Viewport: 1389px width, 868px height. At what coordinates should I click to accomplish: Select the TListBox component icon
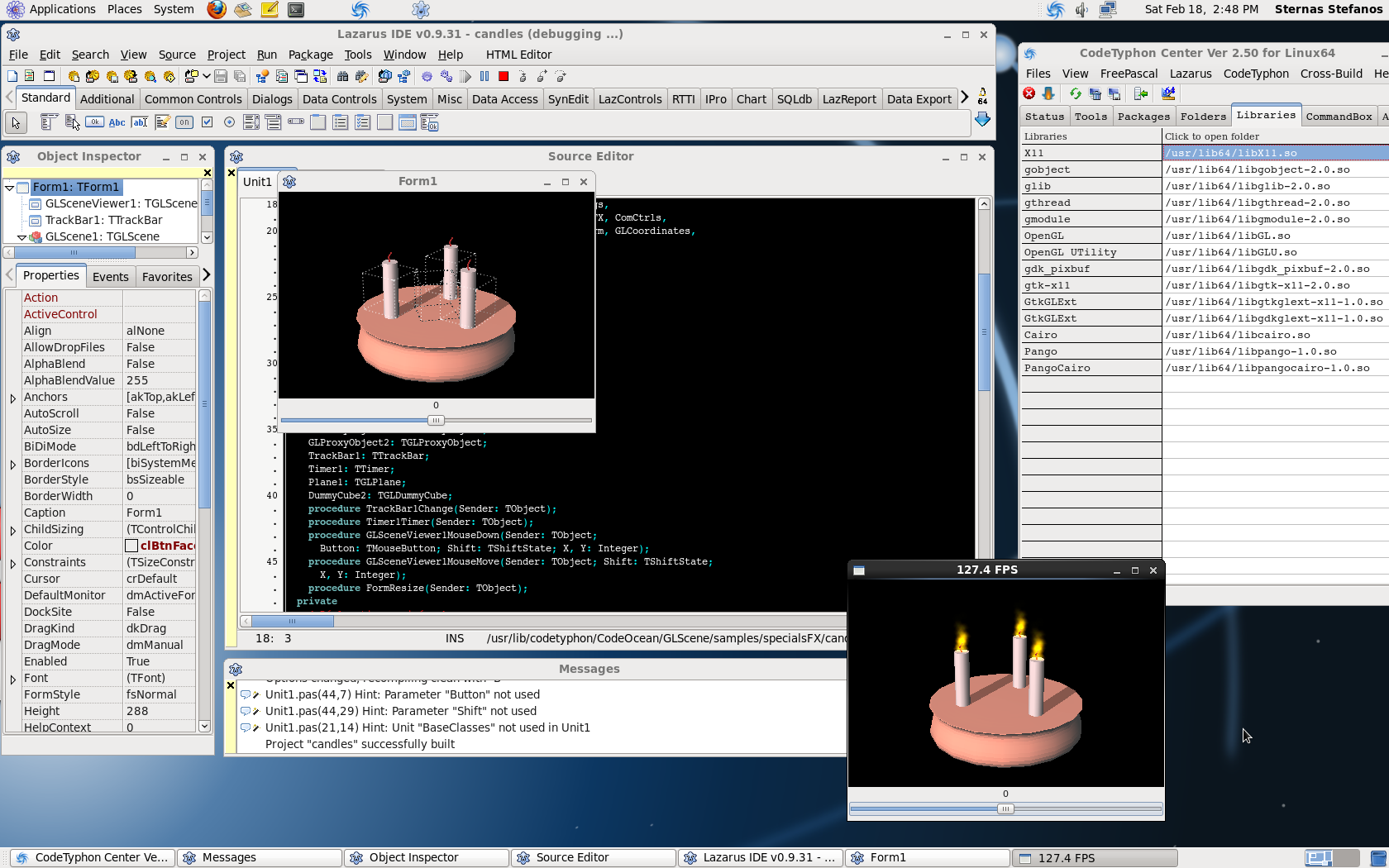coord(251,122)
